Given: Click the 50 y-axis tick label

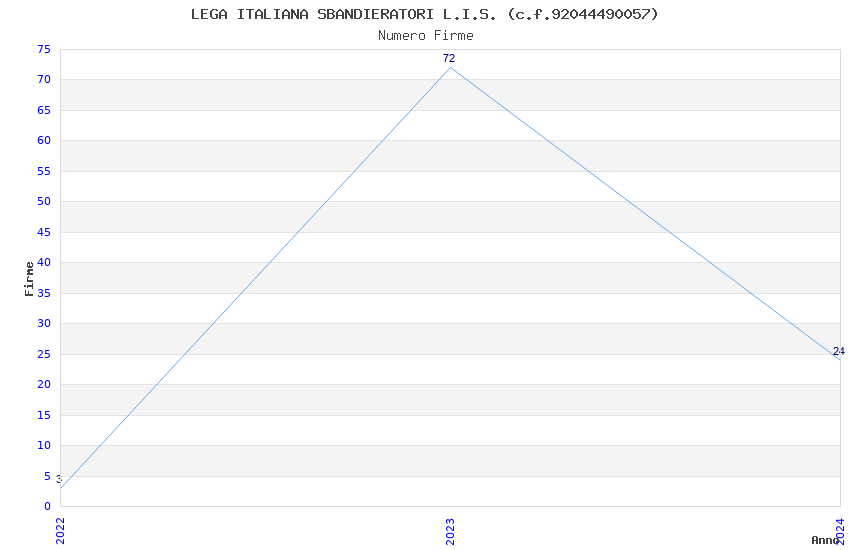Looking at the screenshot, I should pos(43,202).
